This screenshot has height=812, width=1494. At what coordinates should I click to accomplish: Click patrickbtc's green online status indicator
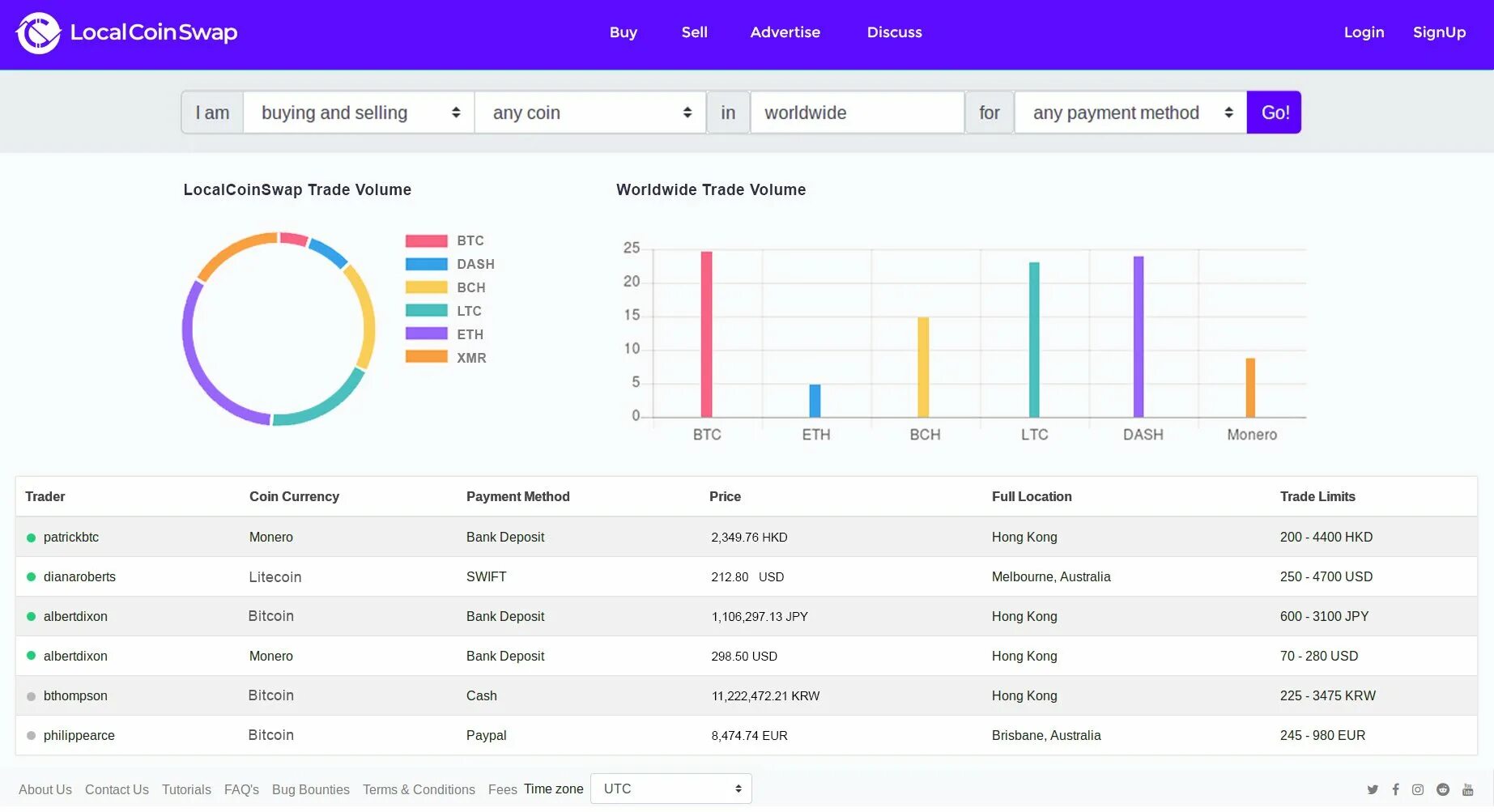tap(30, 537)
